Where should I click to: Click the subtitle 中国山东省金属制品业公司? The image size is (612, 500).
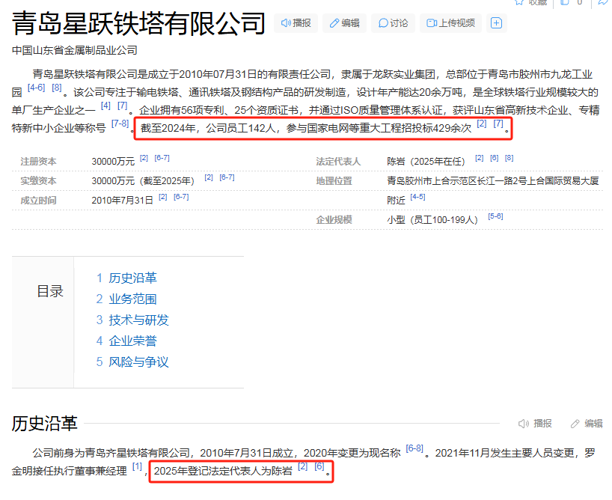[75, 50]
